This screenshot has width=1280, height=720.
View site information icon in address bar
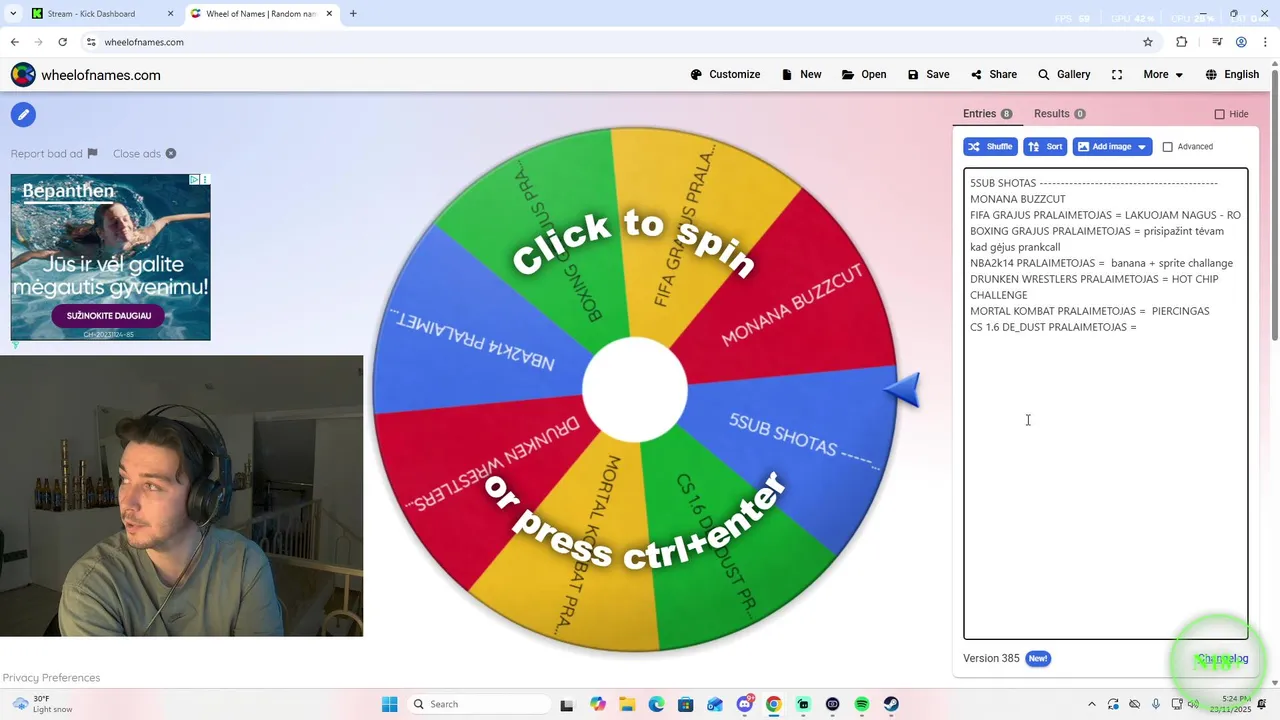click(x=91, y=42)
